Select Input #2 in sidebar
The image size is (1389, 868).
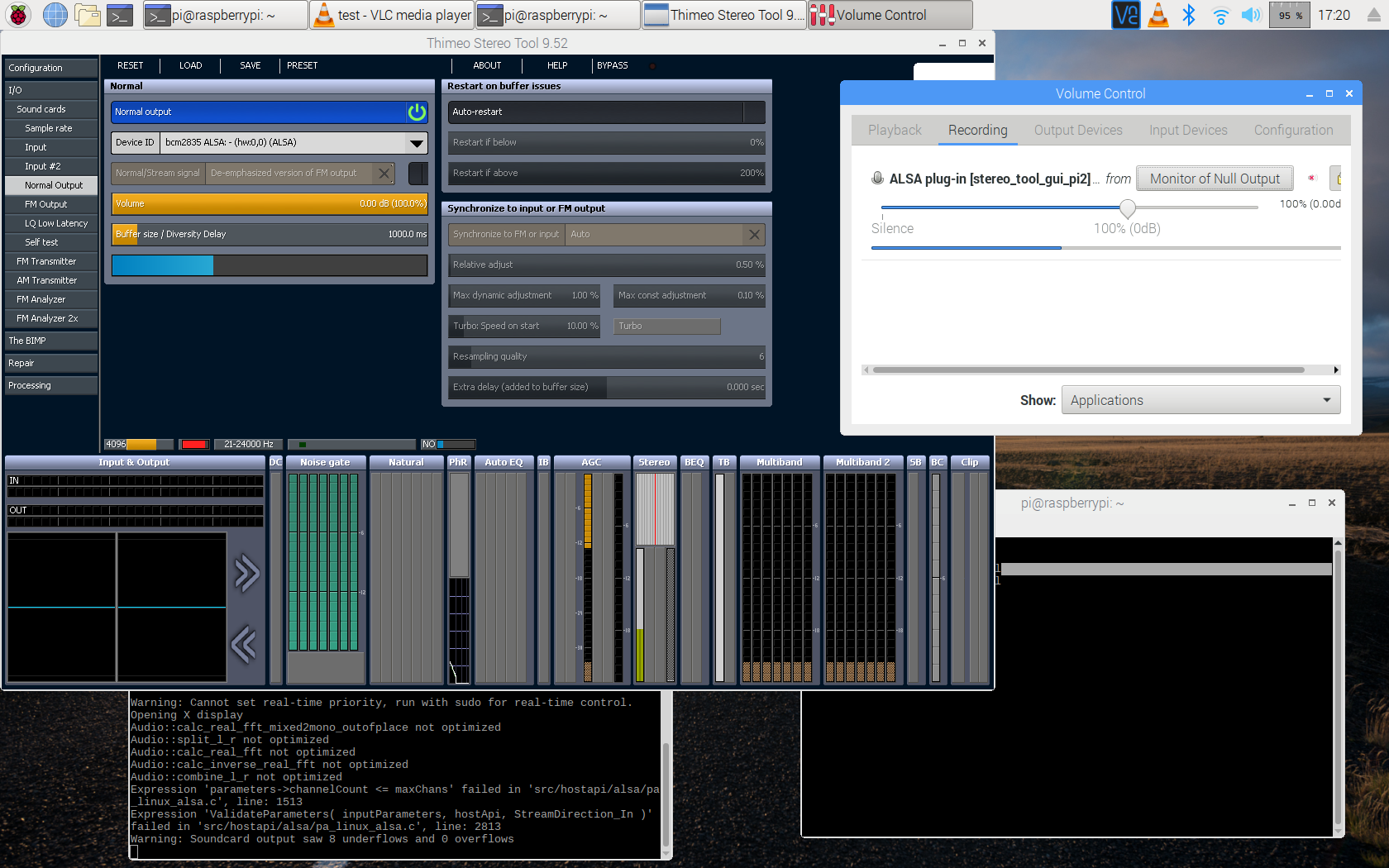[51, 166]
